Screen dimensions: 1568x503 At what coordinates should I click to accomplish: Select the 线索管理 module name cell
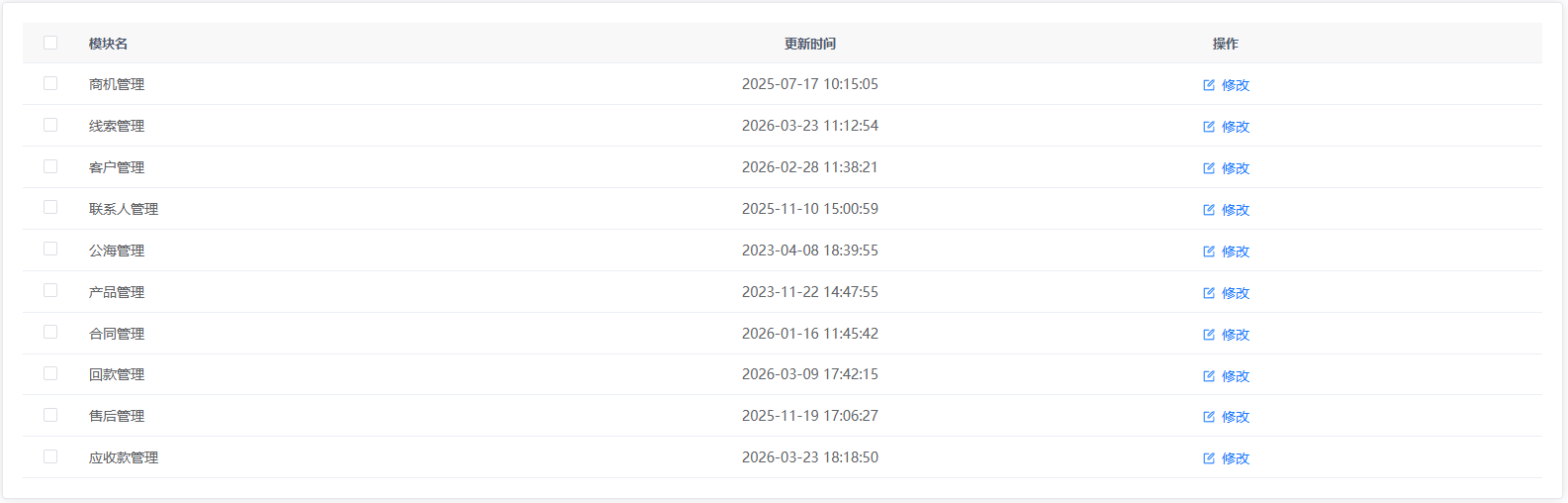(117, 126)
